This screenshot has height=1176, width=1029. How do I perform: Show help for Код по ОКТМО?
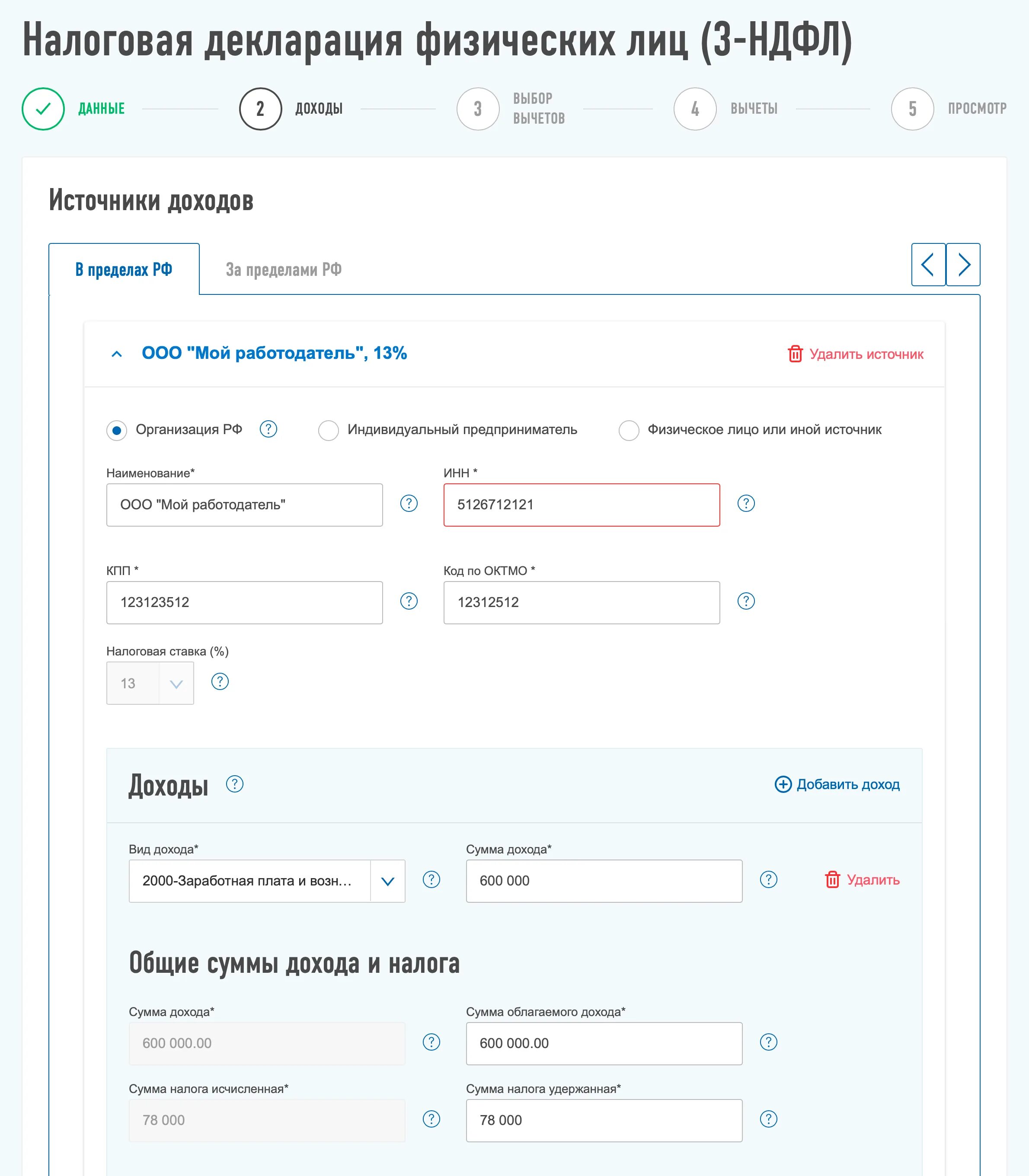point(745,601)
